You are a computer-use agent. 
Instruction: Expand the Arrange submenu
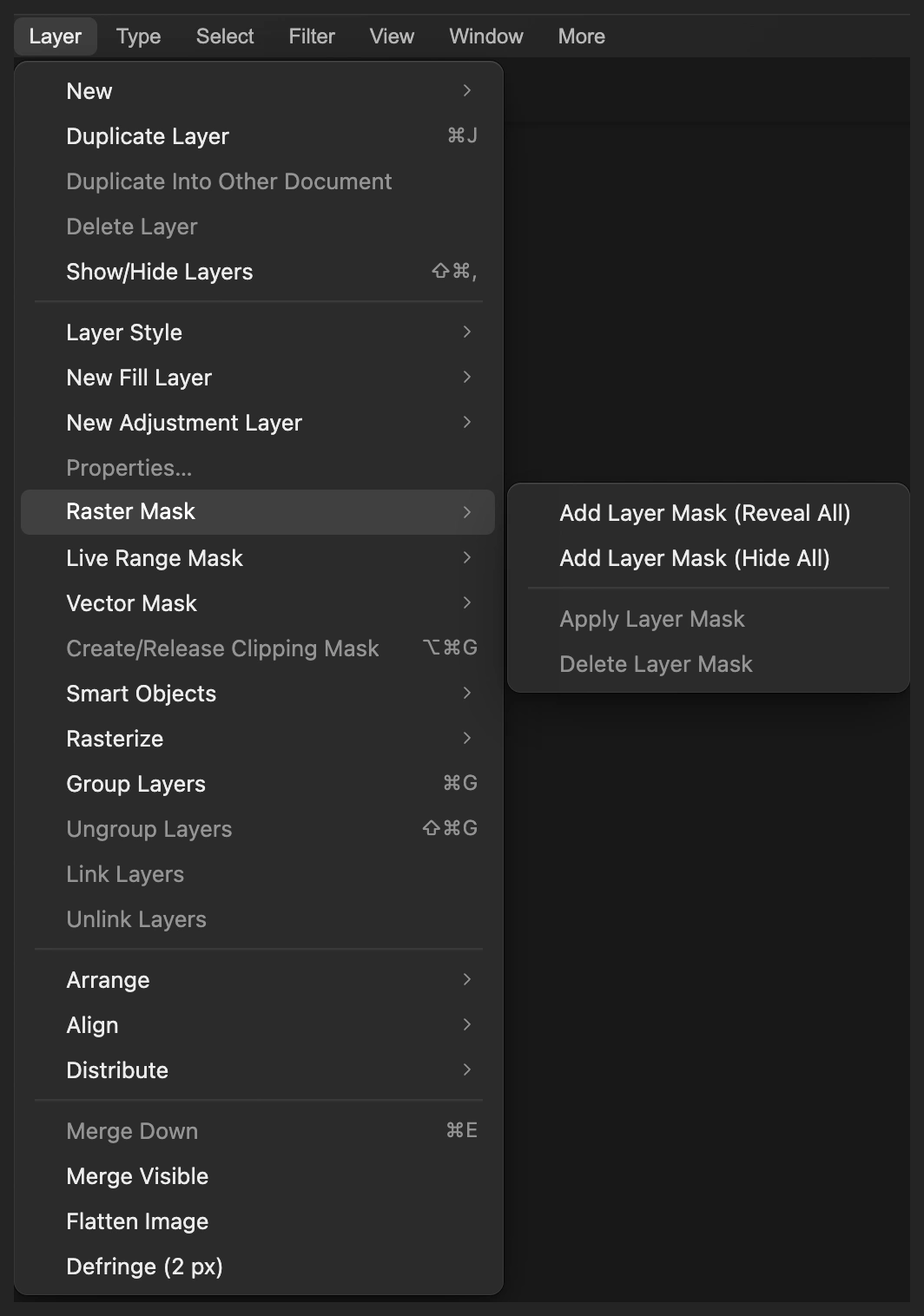coord(258,980)
